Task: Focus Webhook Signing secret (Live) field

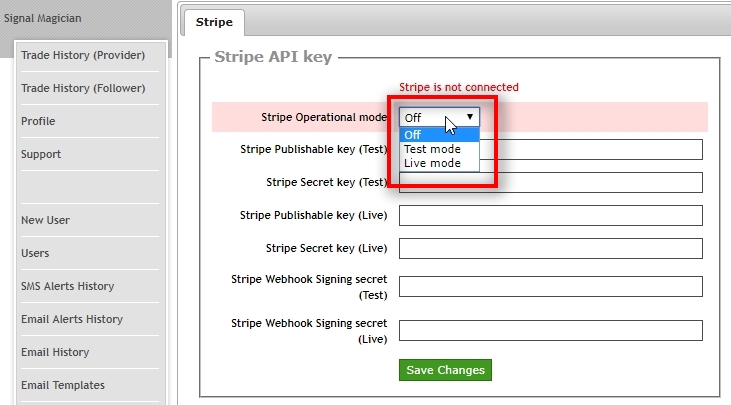Action: (x=551, y=330)
